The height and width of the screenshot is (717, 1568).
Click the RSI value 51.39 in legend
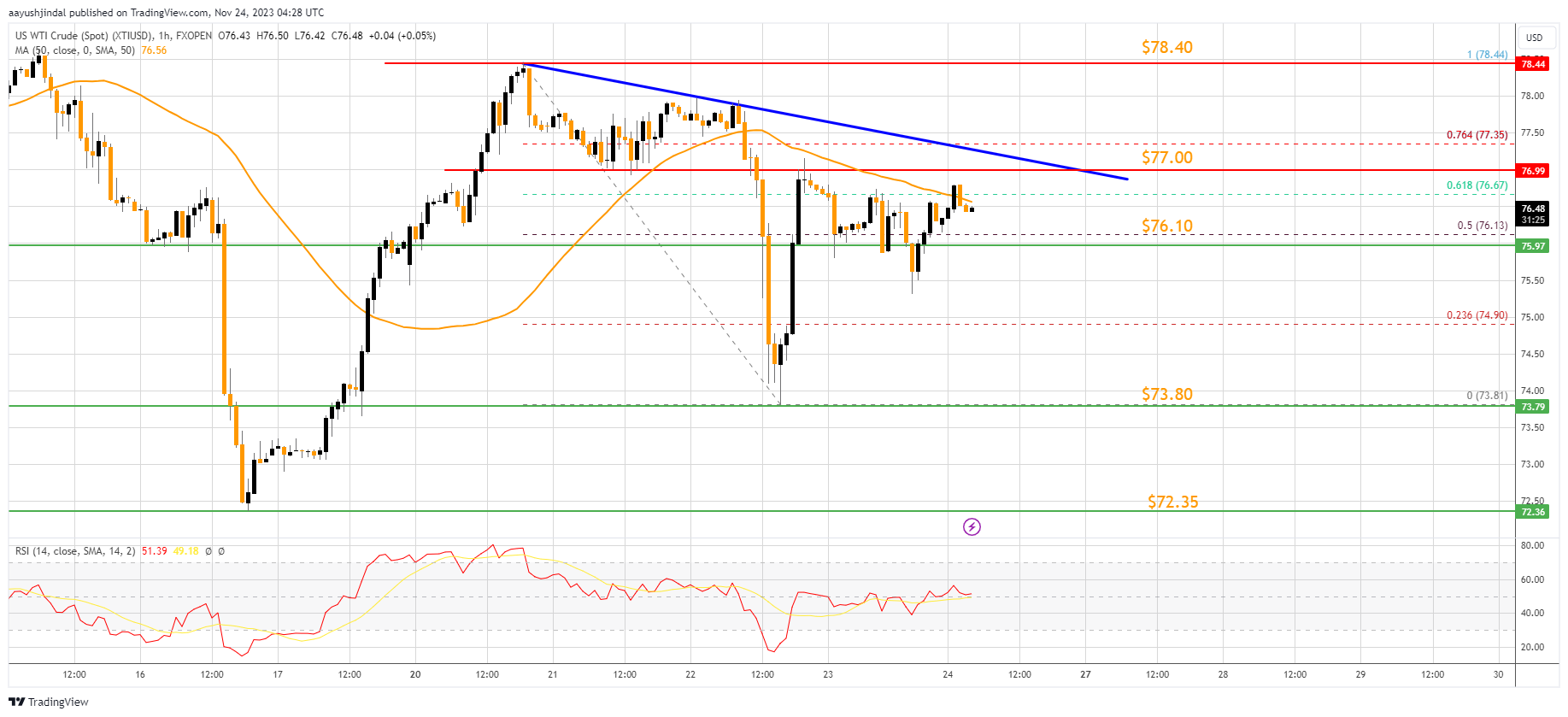click(155, 551)
